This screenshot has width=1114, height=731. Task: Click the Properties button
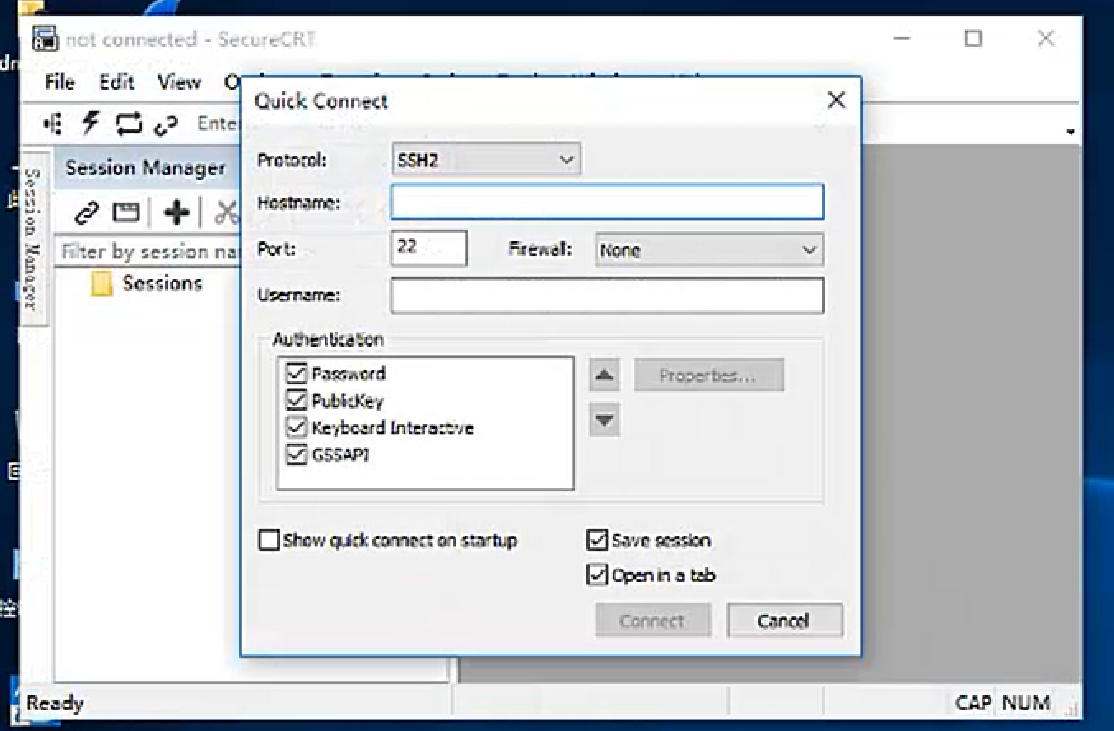click(708, 375)
